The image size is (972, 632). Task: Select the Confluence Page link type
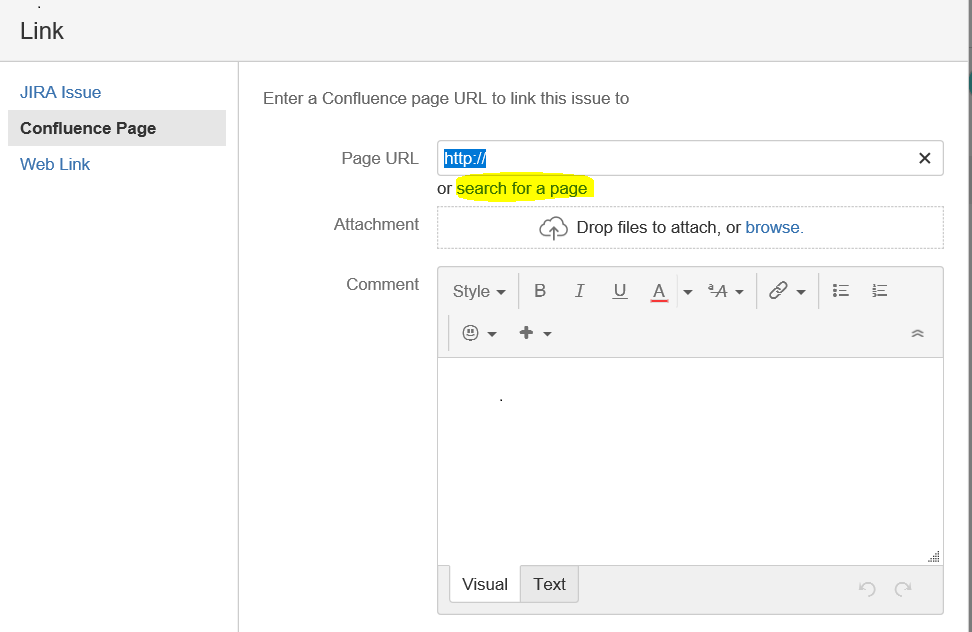[x=117, y=128]
